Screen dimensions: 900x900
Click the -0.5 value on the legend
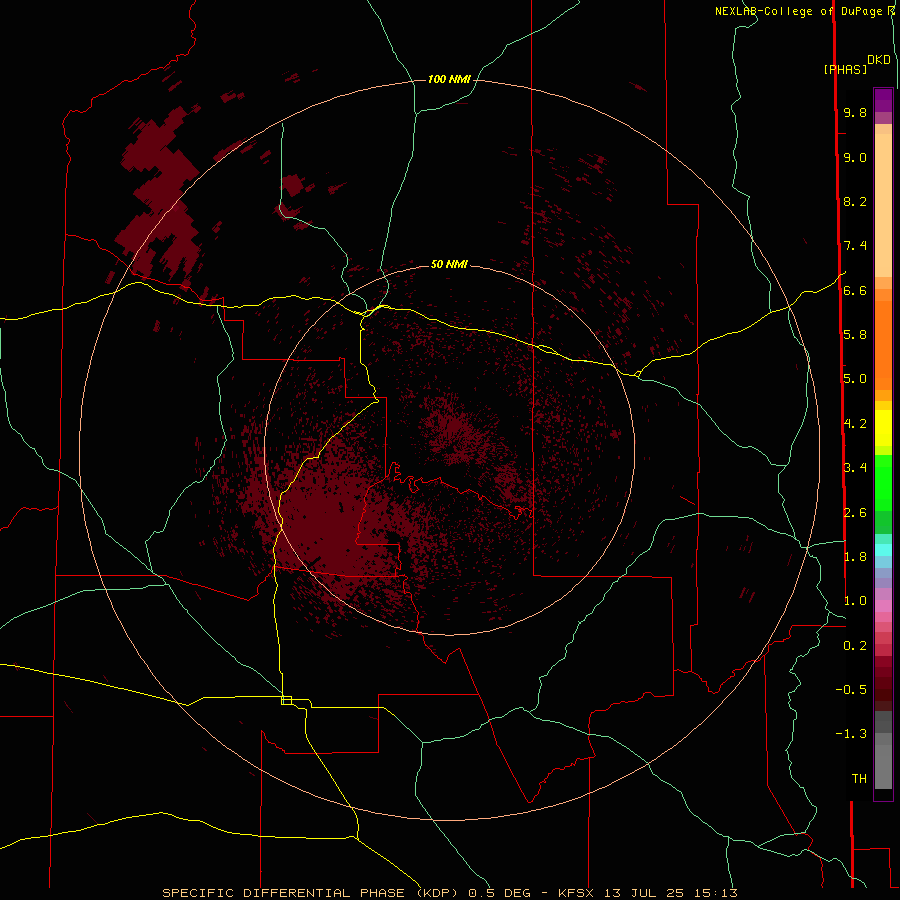click(851, 689)
